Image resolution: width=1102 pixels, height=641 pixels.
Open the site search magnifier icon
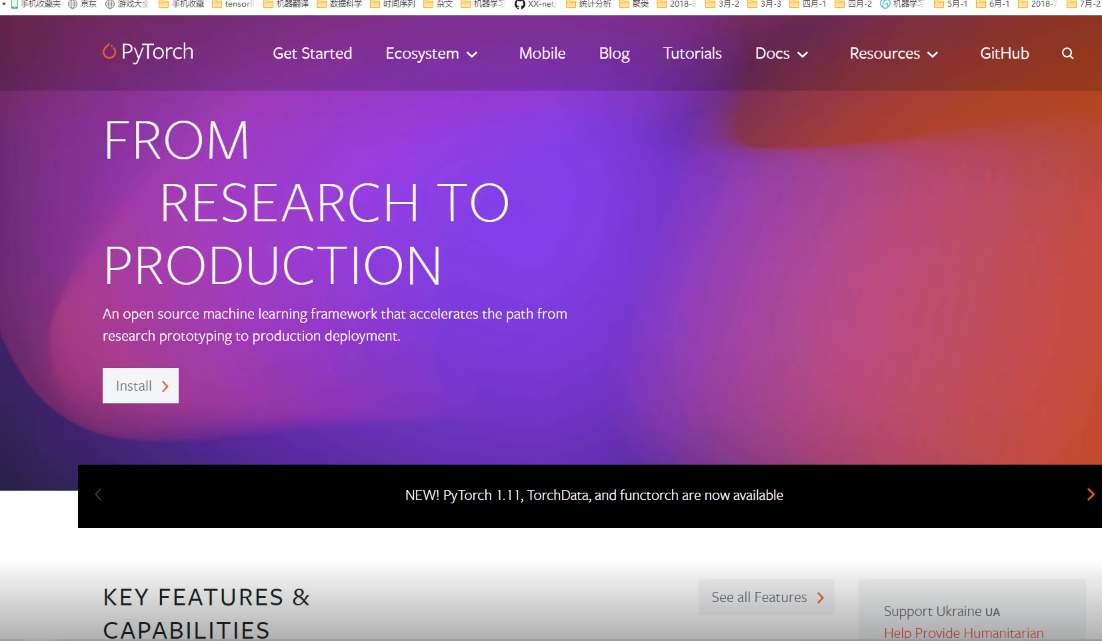(1067, 54)
